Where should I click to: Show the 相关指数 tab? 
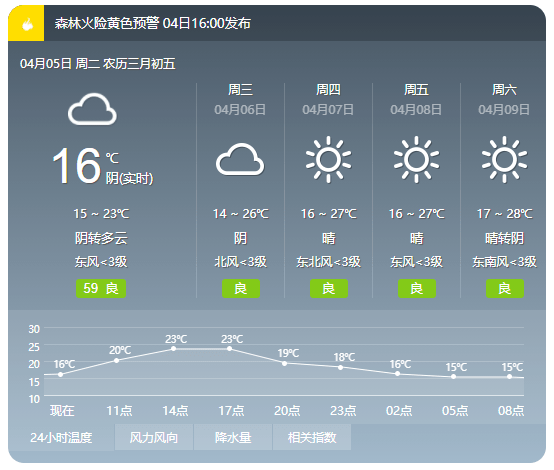312,437
